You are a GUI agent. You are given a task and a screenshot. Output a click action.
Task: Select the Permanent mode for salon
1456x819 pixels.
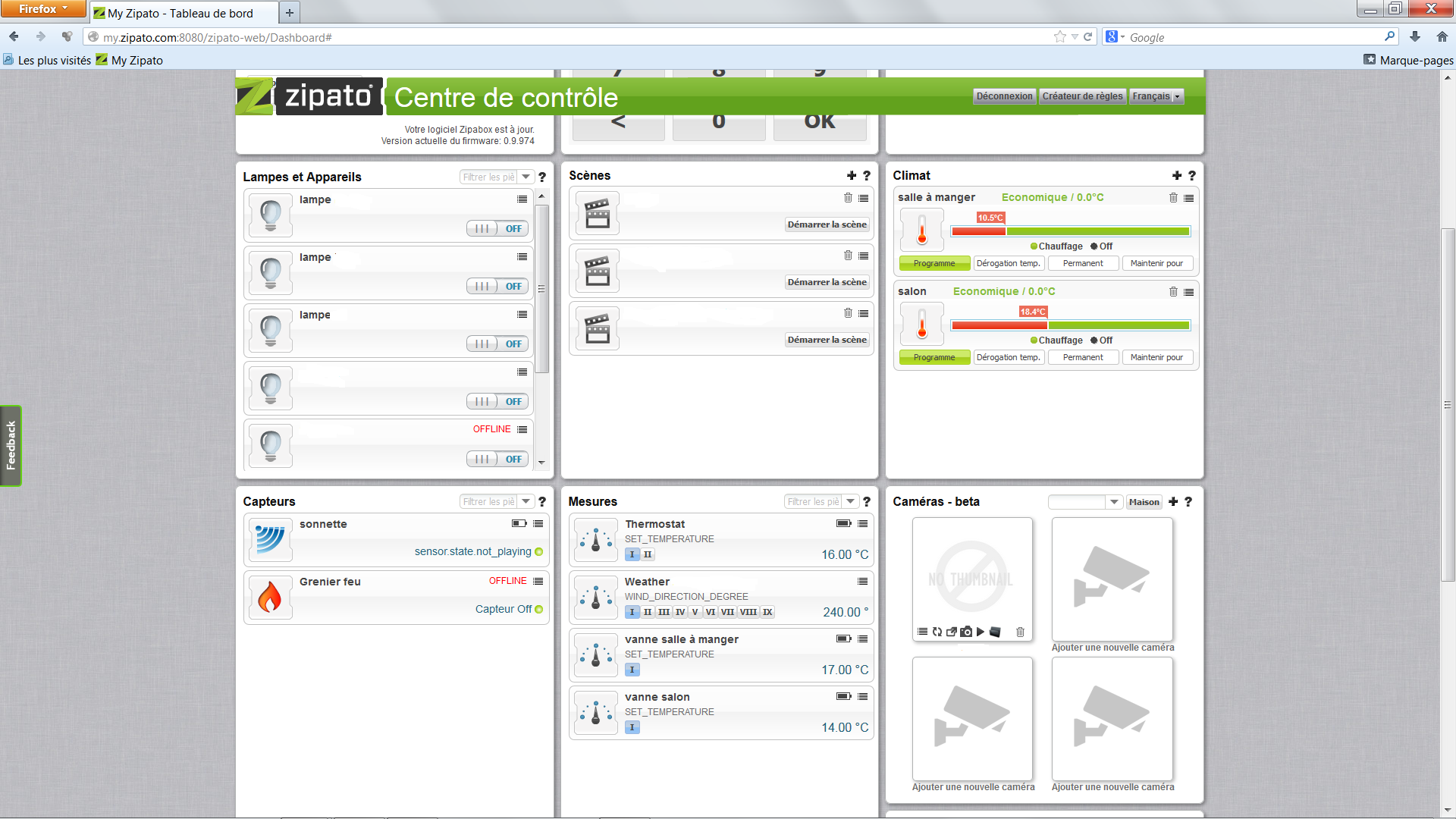[x=1082, y=358]
